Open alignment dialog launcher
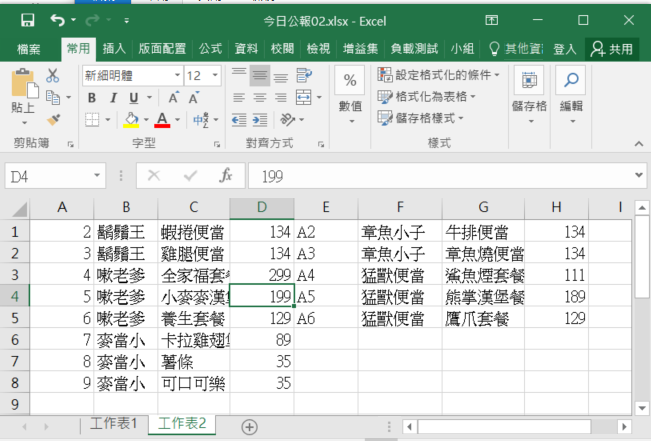Screen dimensions: 651x441 click(x=321, y=144)
